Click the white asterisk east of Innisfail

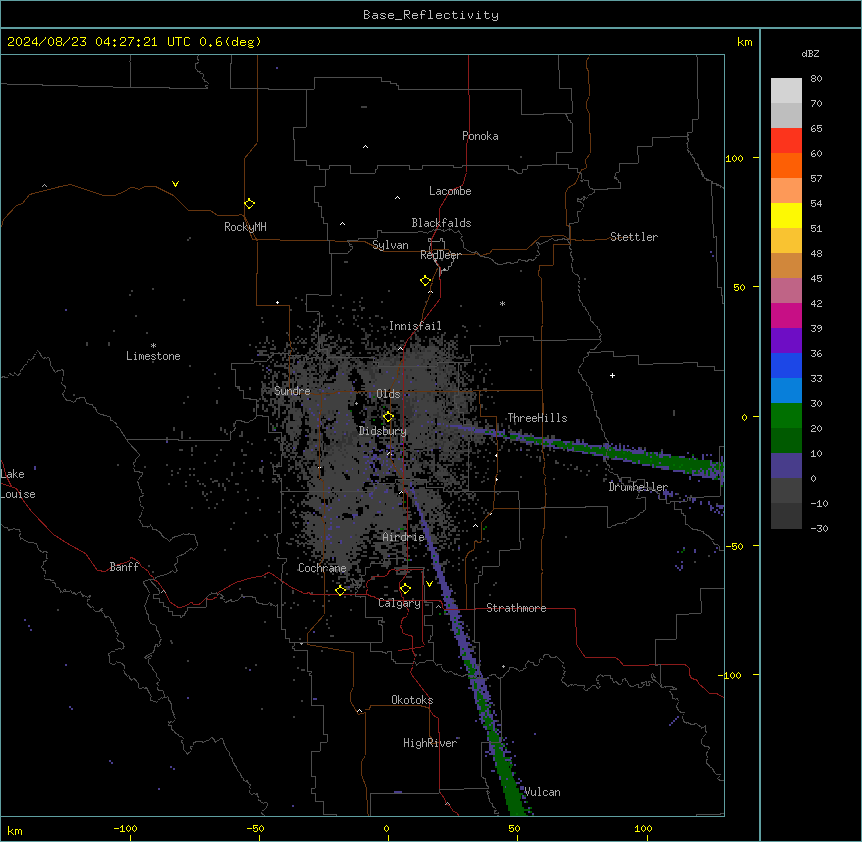[x=502, y=303]
